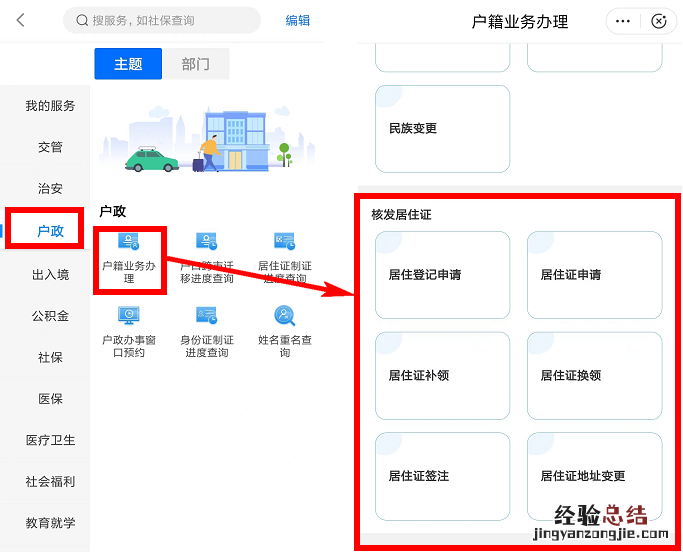Open the 居住登记申请 card
683x552 pixels.
[443, 275]
